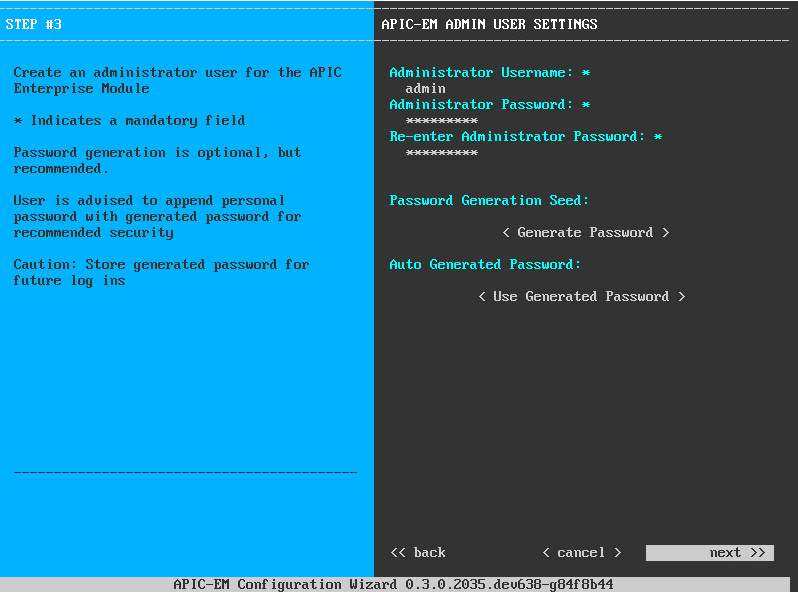Activate the Generate Password button
This screenshot has height=592, width=798.
point(585,233)
